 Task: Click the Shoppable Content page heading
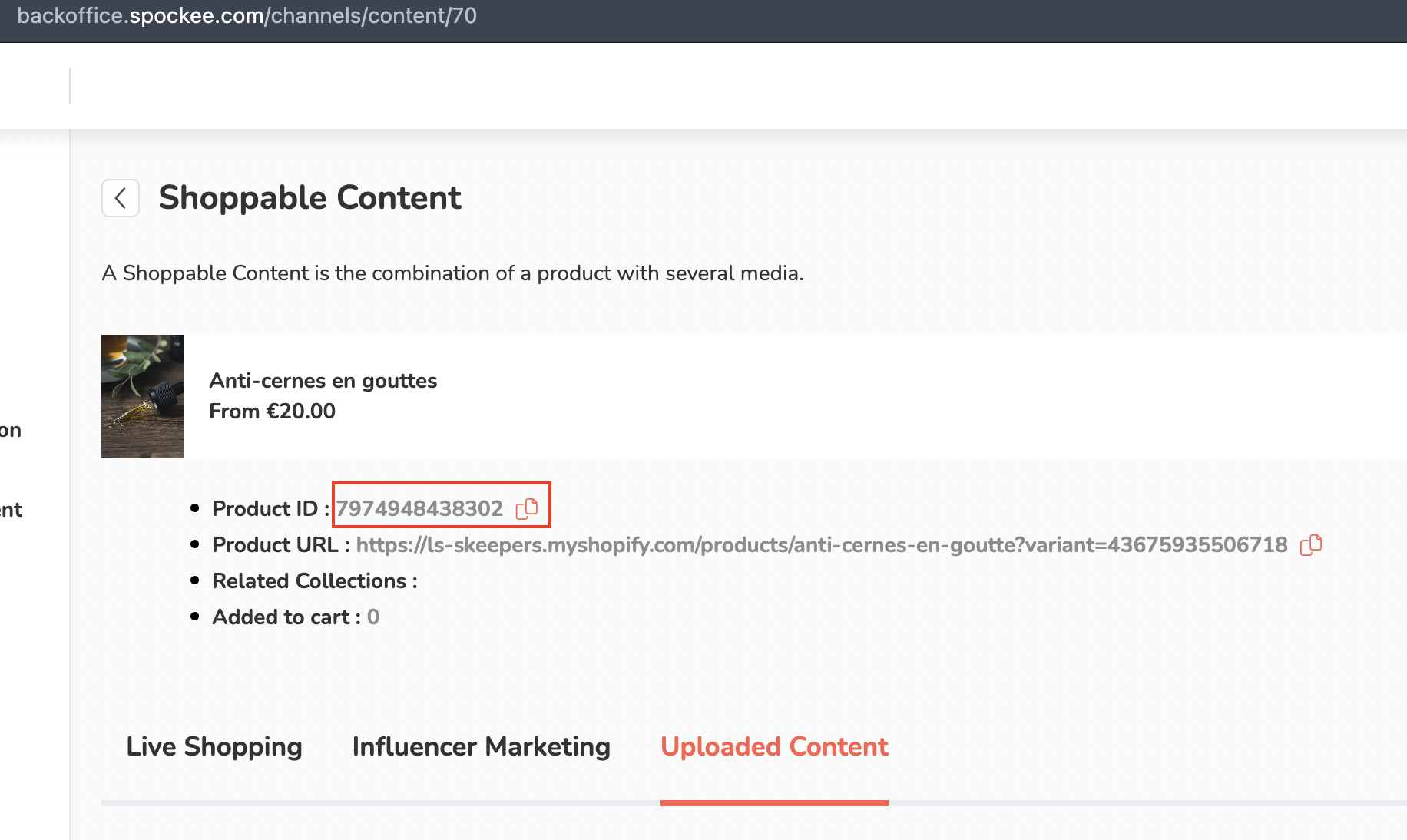coord(310,198)
